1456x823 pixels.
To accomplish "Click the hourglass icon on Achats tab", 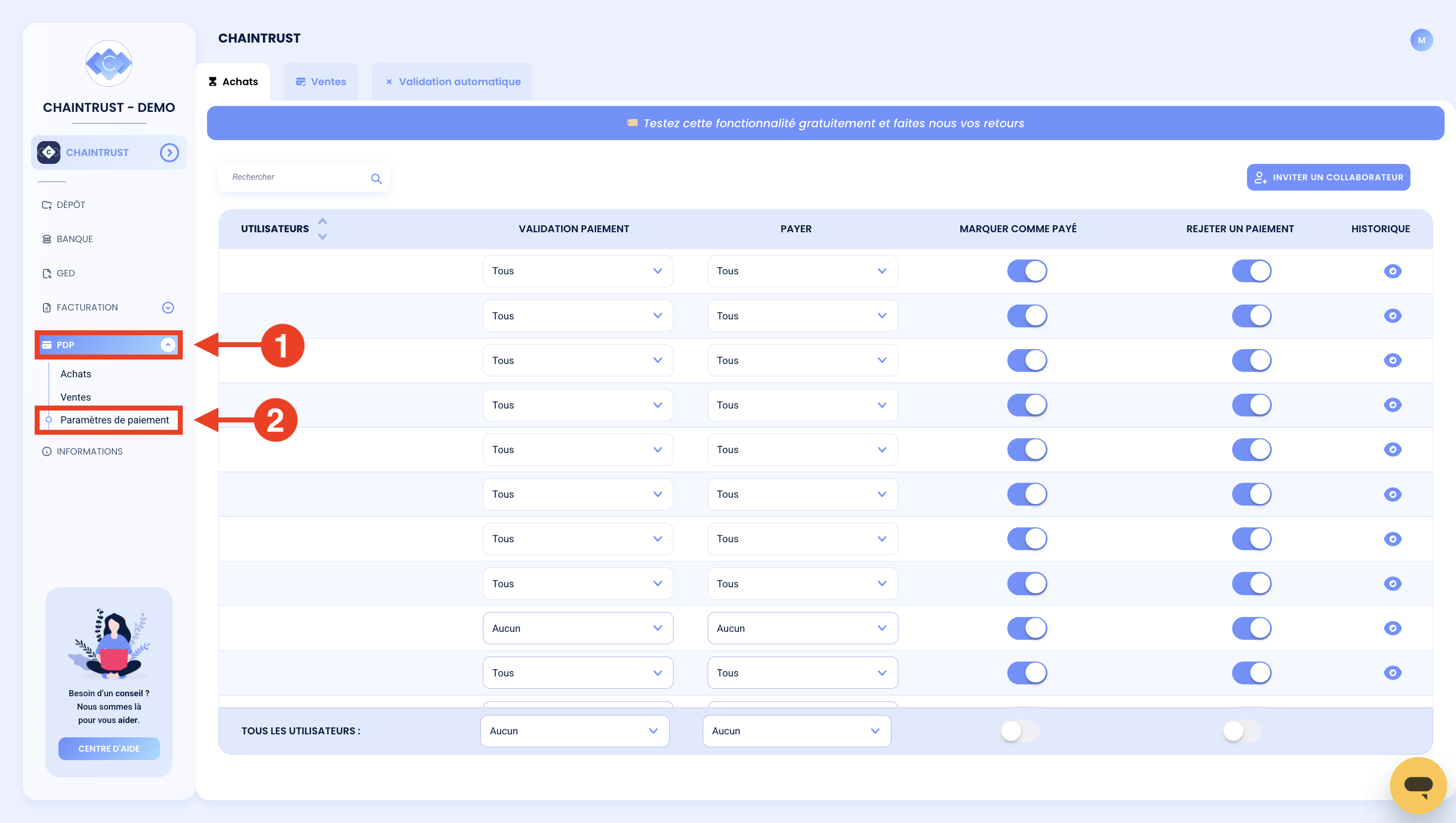I will click(x=212, y=82).
